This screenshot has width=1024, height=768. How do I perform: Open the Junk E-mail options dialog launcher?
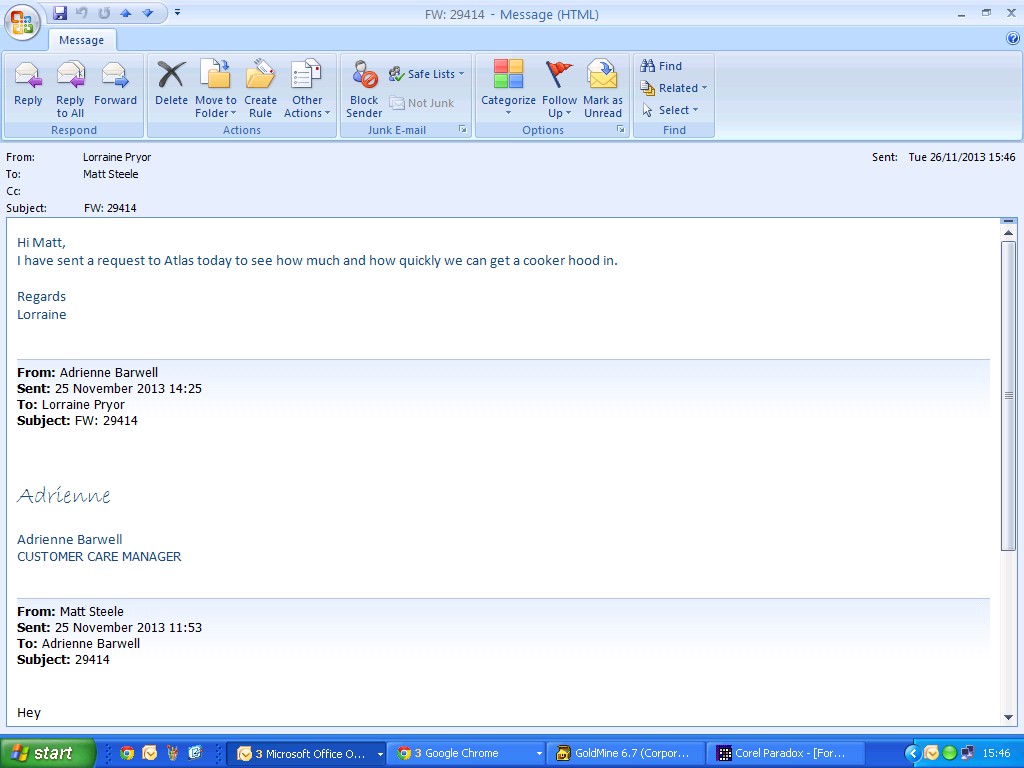point(462,129)
